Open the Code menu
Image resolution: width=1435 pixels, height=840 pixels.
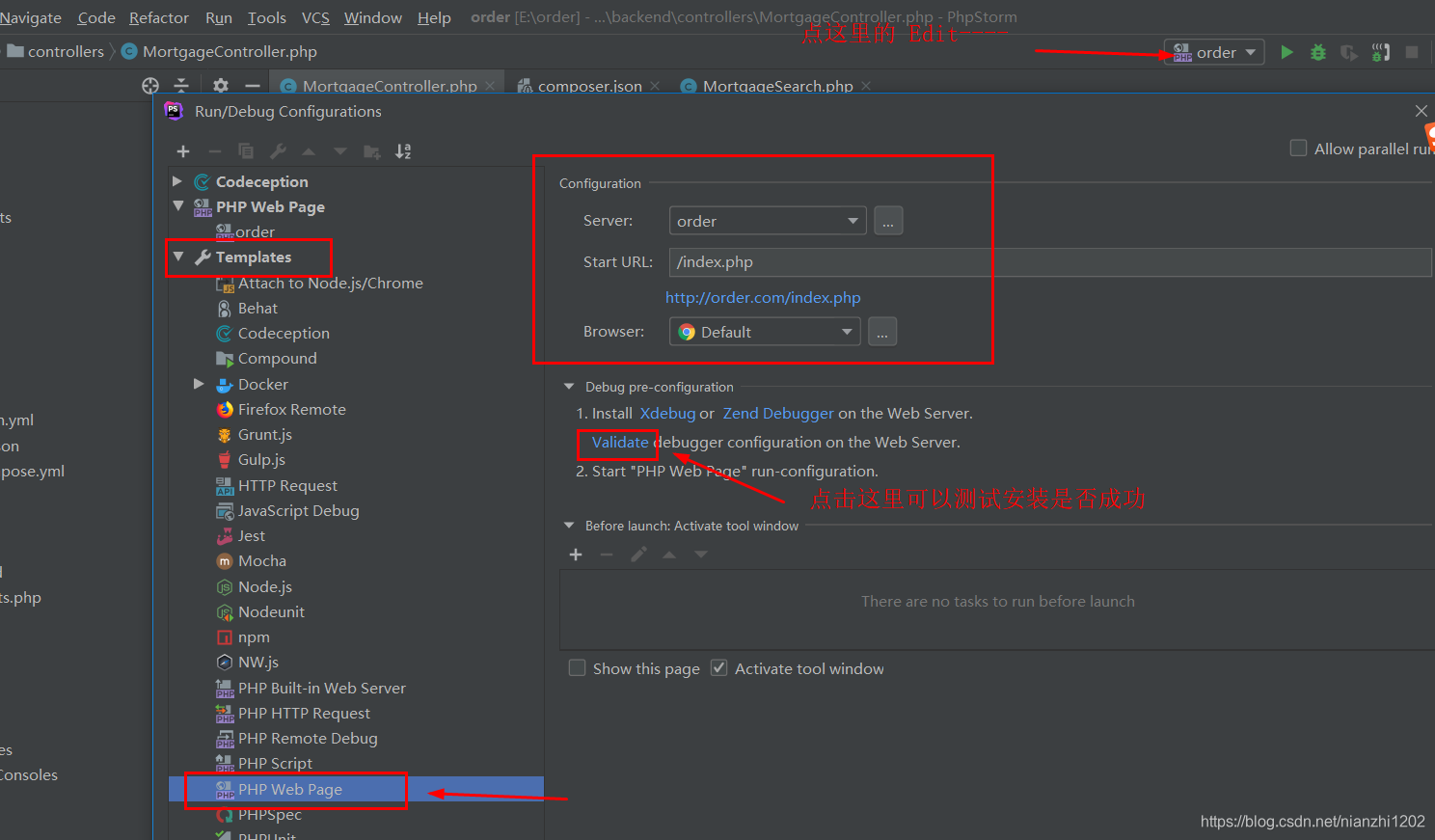96,17
